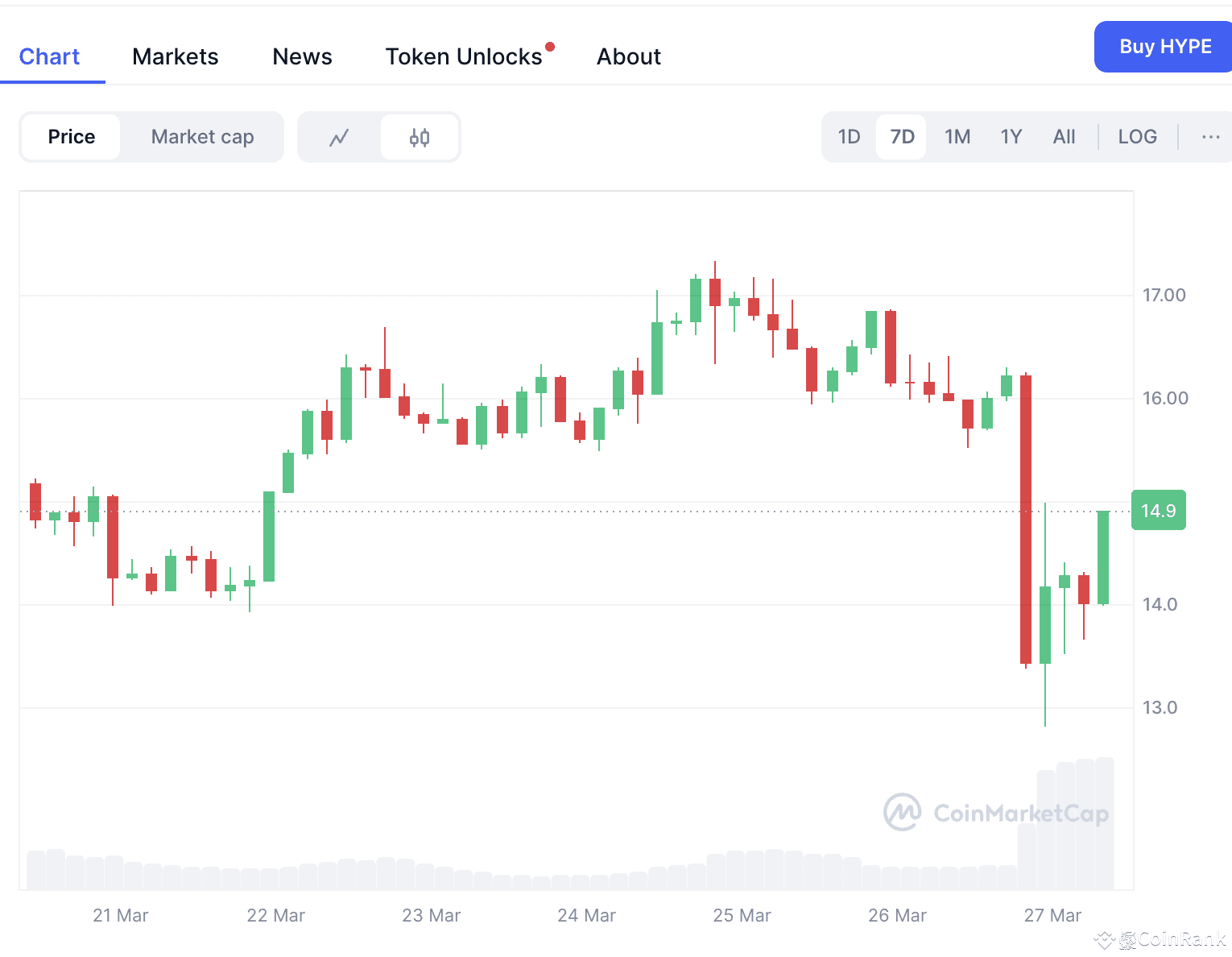Screen dimensions: 1232x957
Task: Select the 1M timeframe option
Action: tap(957, 137)
